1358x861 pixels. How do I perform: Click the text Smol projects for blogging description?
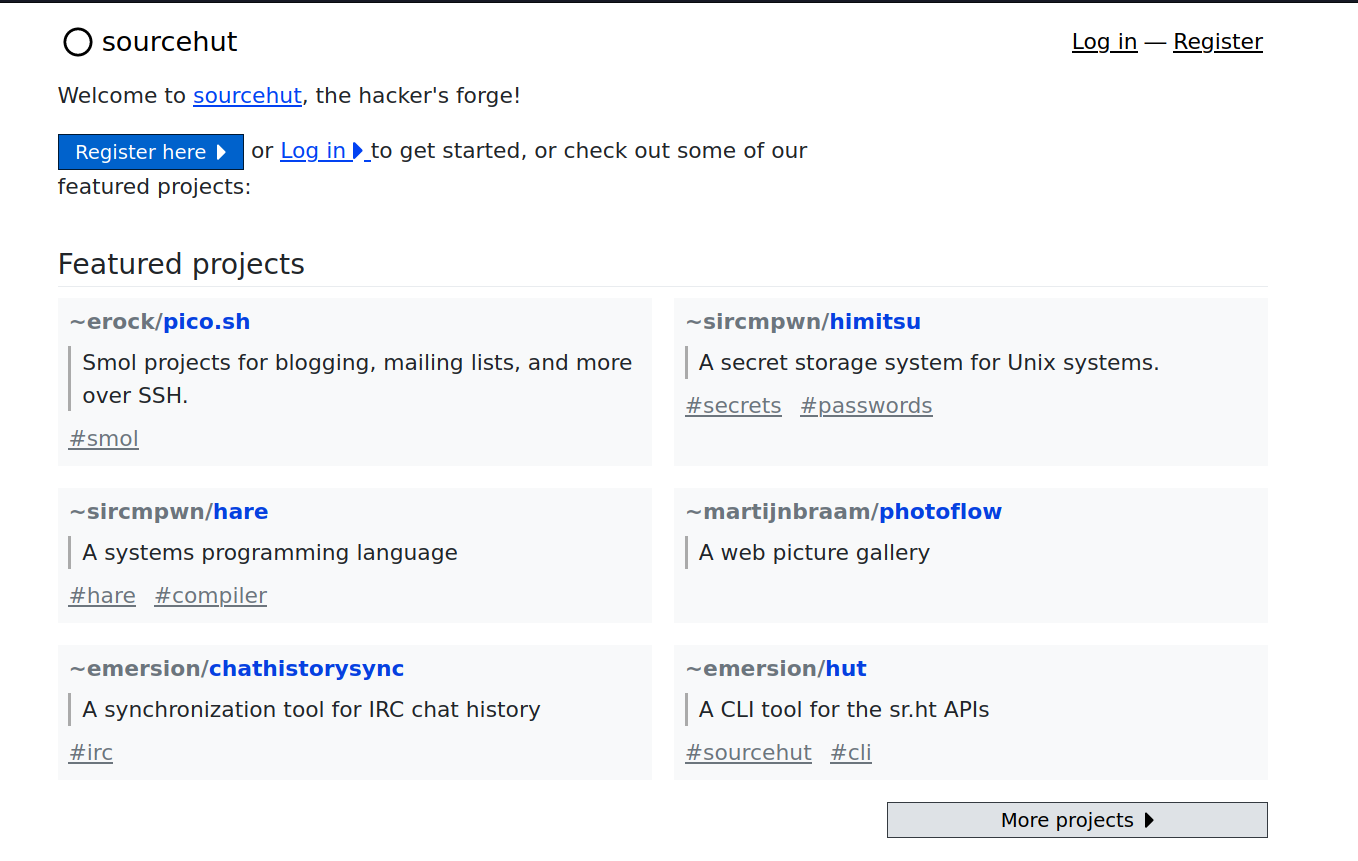[x=357, y=379]
